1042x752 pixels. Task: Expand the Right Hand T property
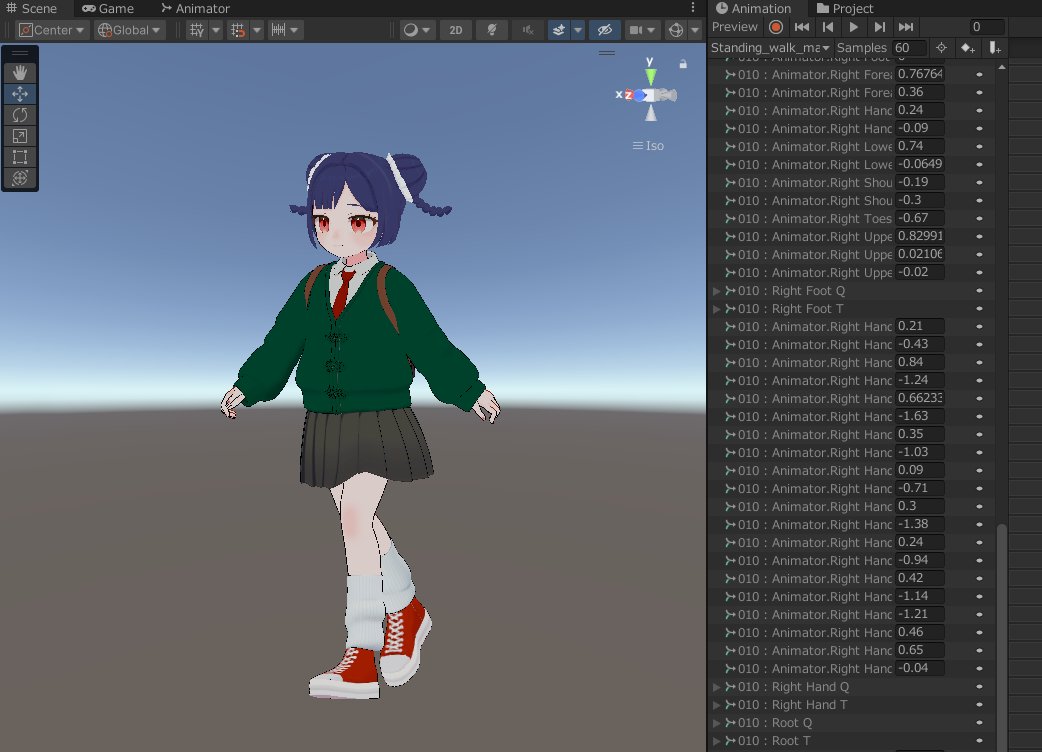pyautogui.click(x=716, y=705)
